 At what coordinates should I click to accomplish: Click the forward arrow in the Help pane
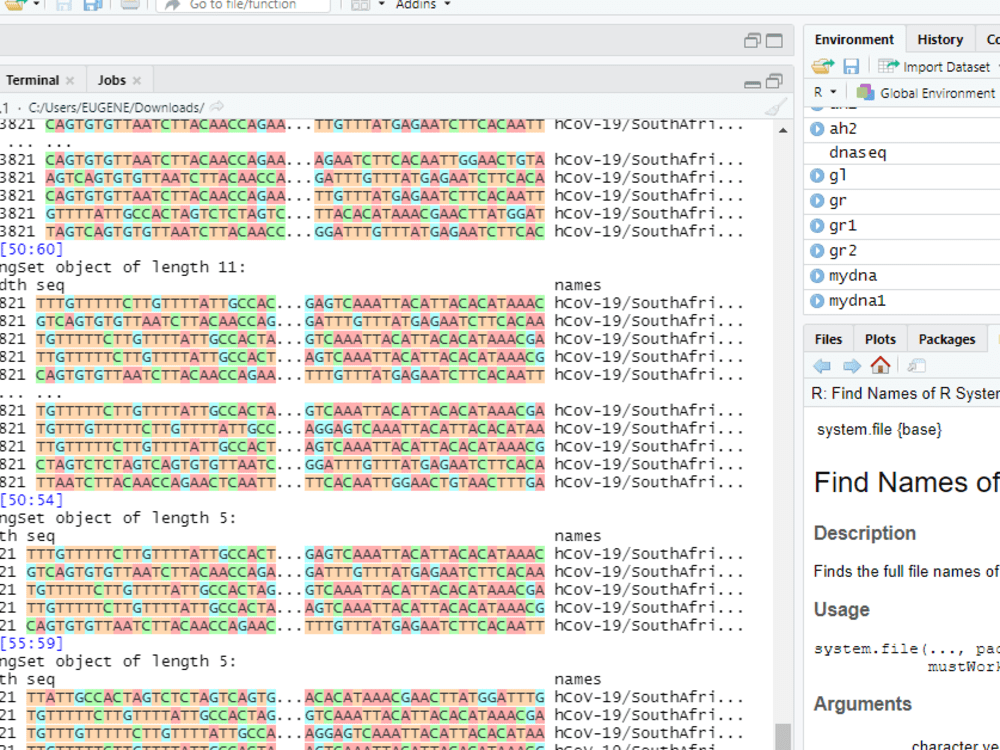pyautogui.click(x=849, y=366)
